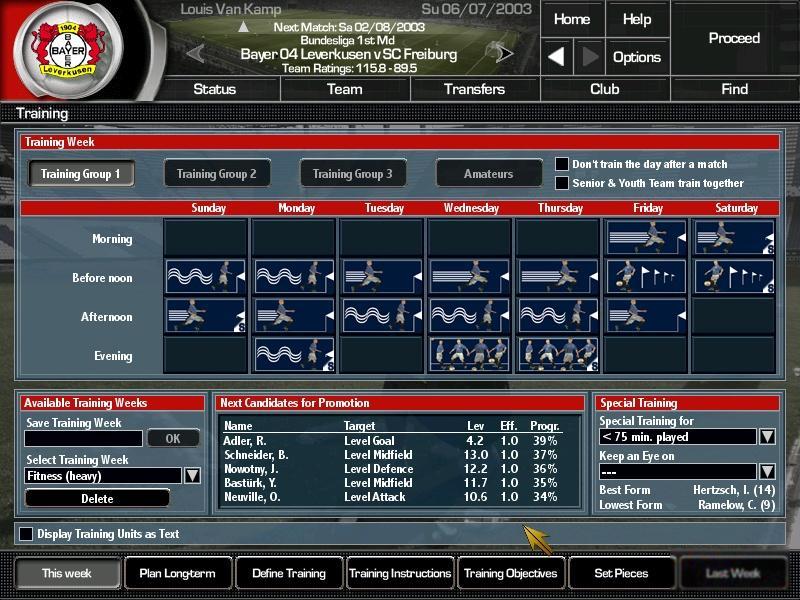The height and width of the screenshot is (600, 800).
Task: Select Thursday Before noon sprint icon
Action: (558, 277)
